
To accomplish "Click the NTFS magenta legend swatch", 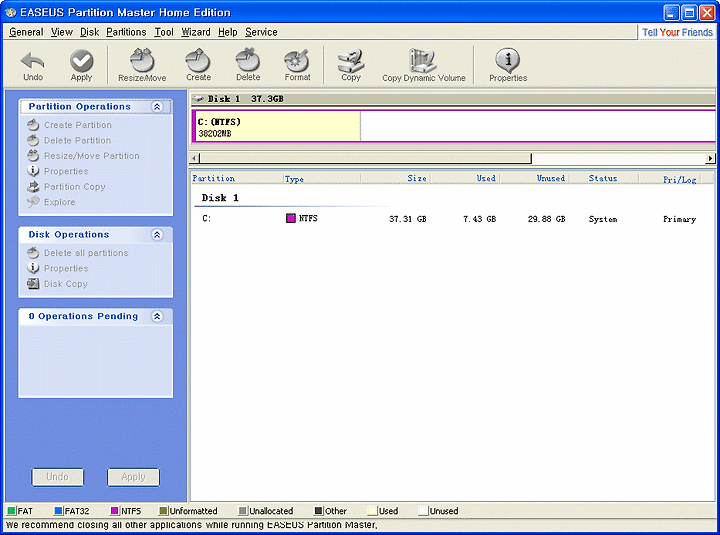I will (x=115, y=511).
